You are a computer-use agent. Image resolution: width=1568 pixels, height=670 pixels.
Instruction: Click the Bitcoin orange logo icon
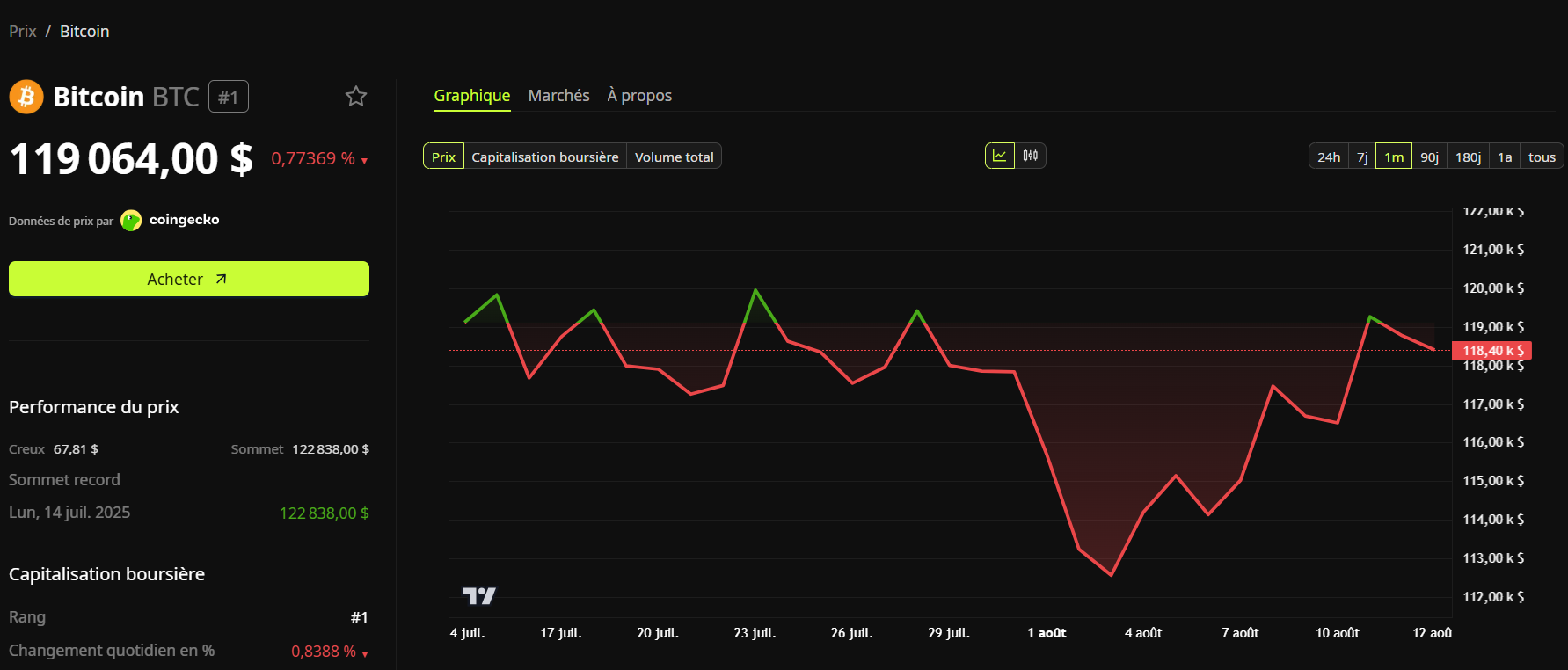click(x=26, y=97)
